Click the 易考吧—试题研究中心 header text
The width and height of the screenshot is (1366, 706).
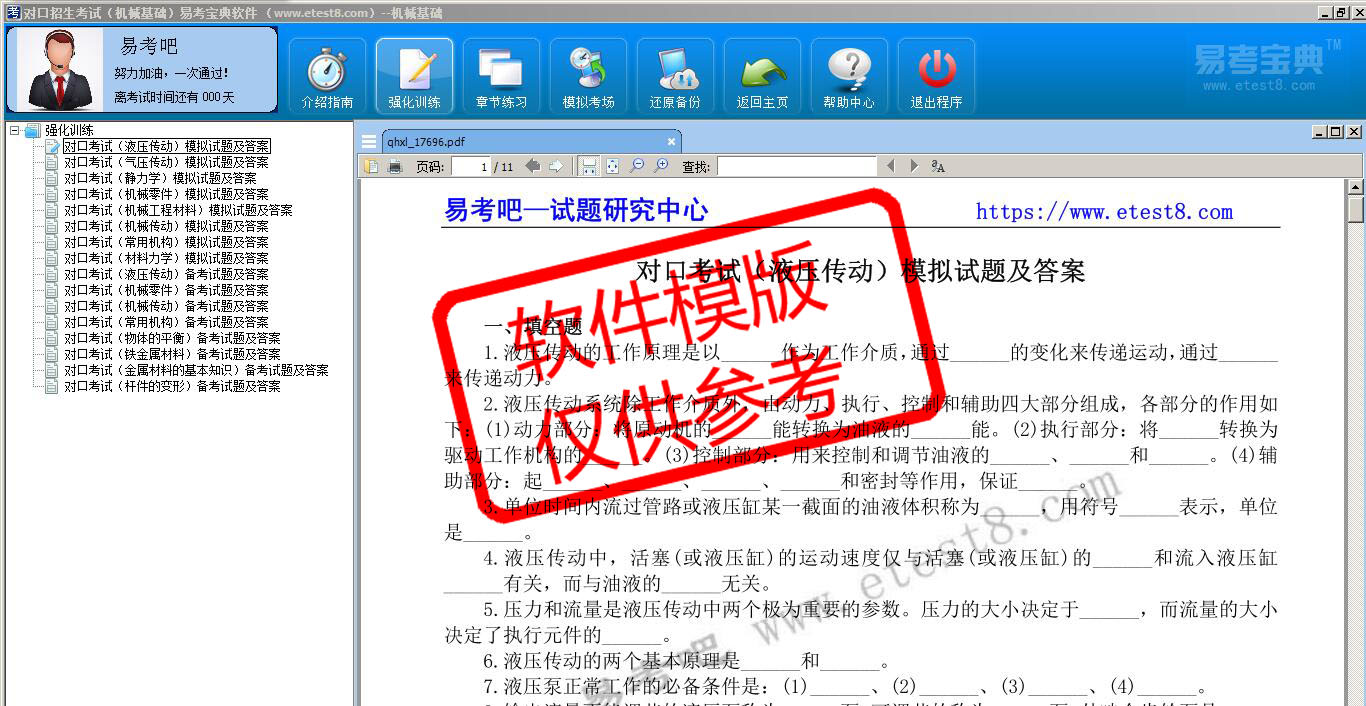pyautogui.click(x=576, y=210)
